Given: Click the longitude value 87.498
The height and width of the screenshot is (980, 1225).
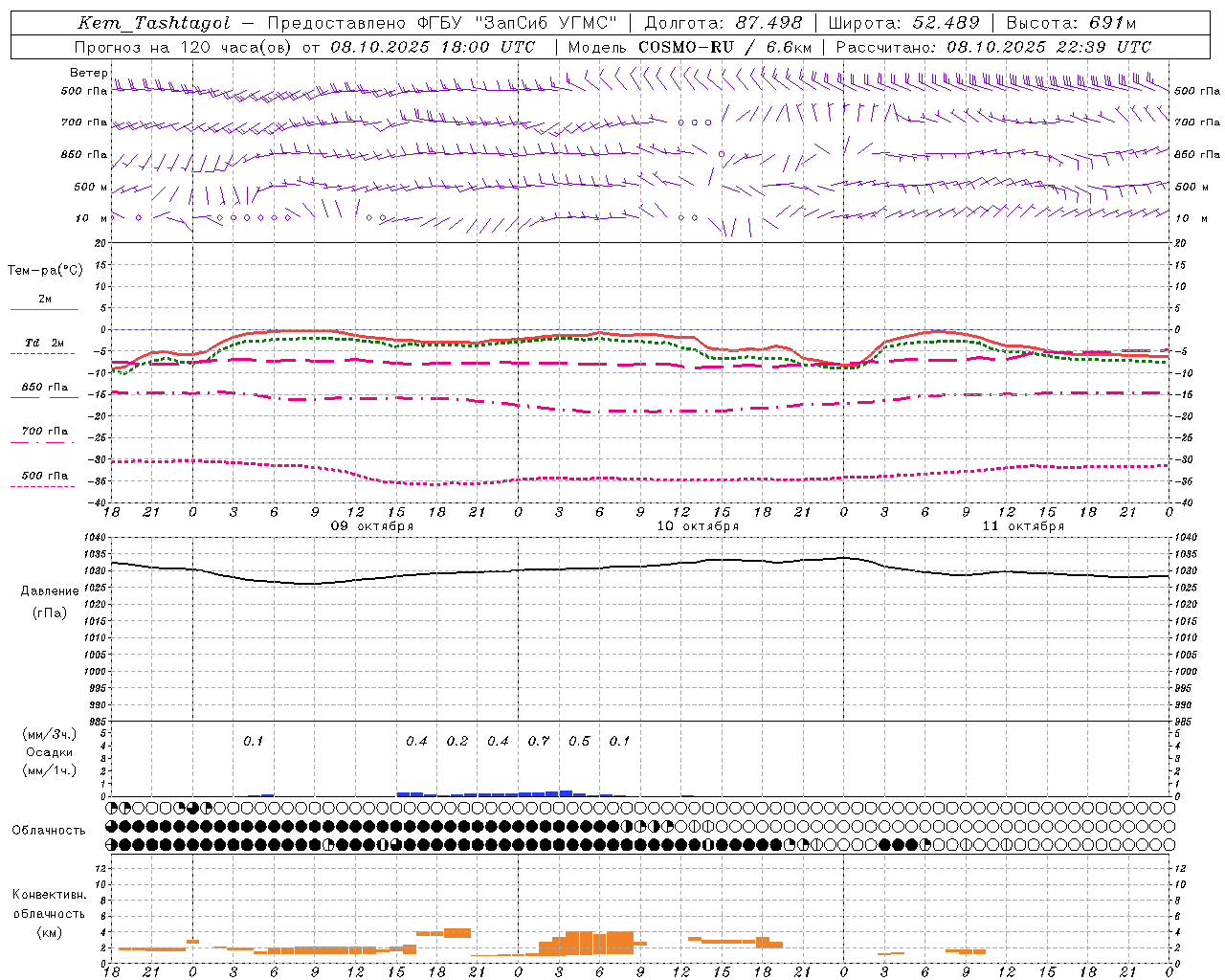Looking at the screenshot, I should coord(769,23).
